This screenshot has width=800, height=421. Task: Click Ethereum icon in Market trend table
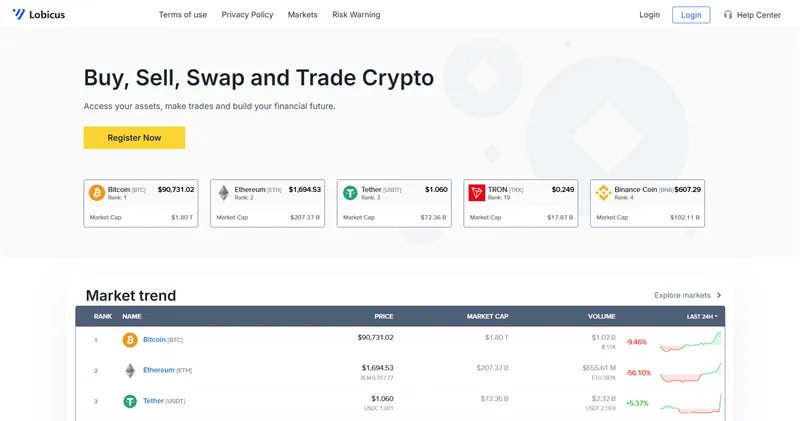[x=130, y=370]
